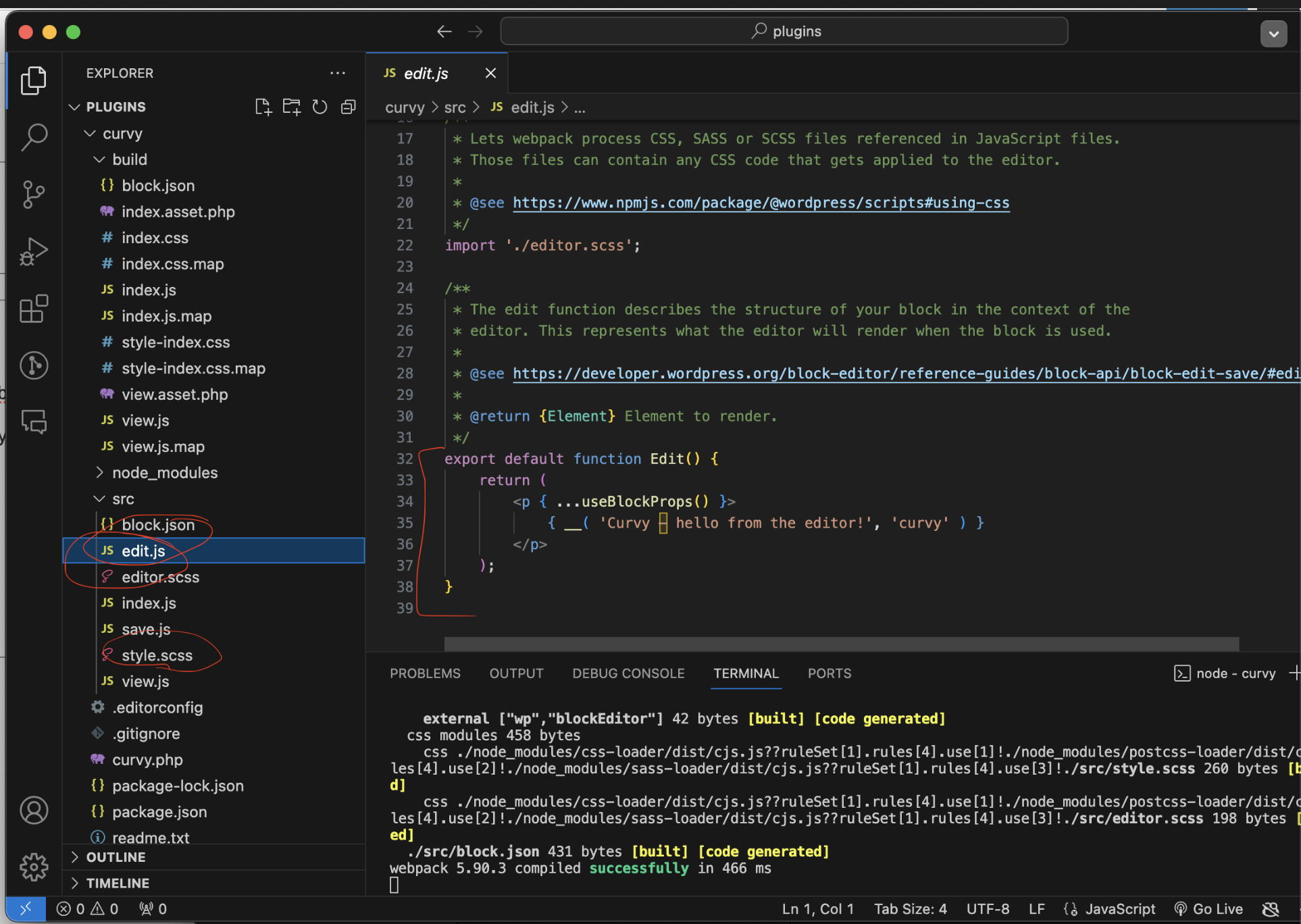Open curvy.php file
The width and height of the screenshot is (1301, 924).
[213, 760]
